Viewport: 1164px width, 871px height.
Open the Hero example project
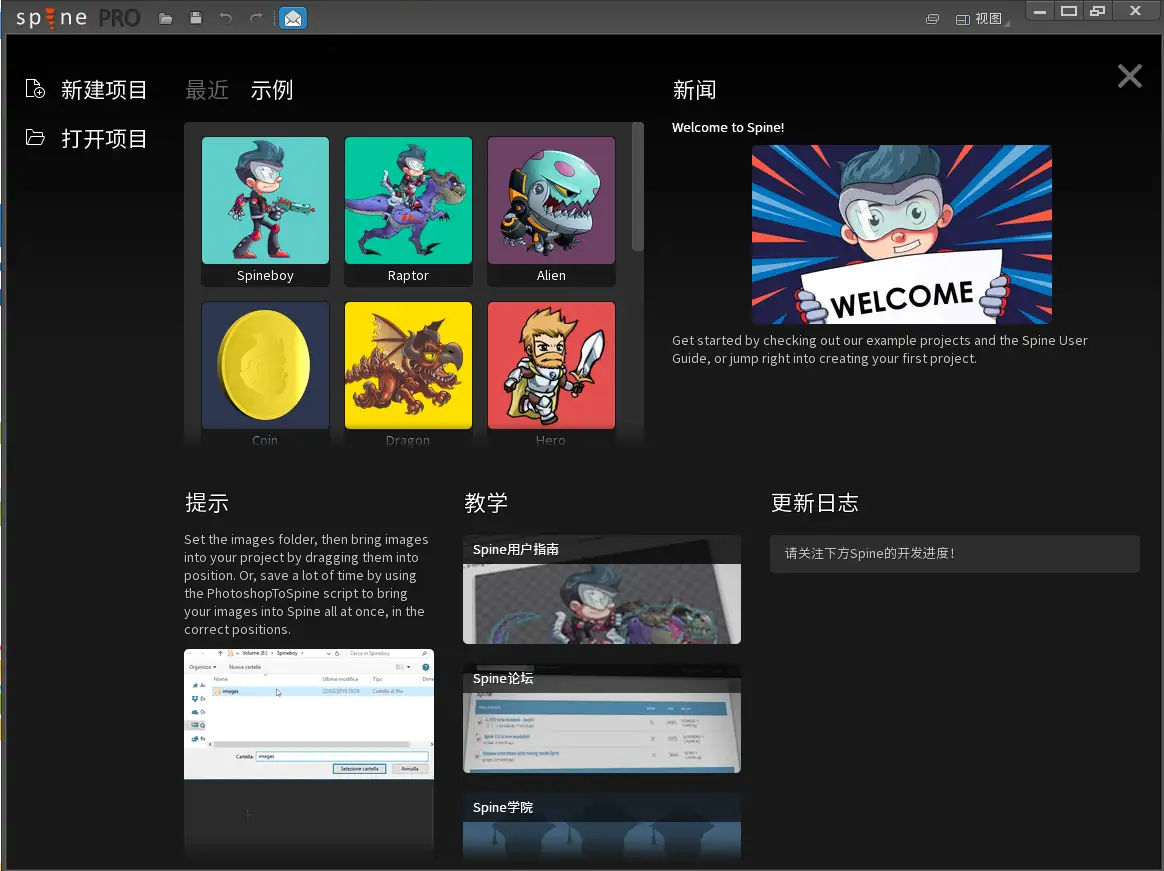(x=552, y=373)
